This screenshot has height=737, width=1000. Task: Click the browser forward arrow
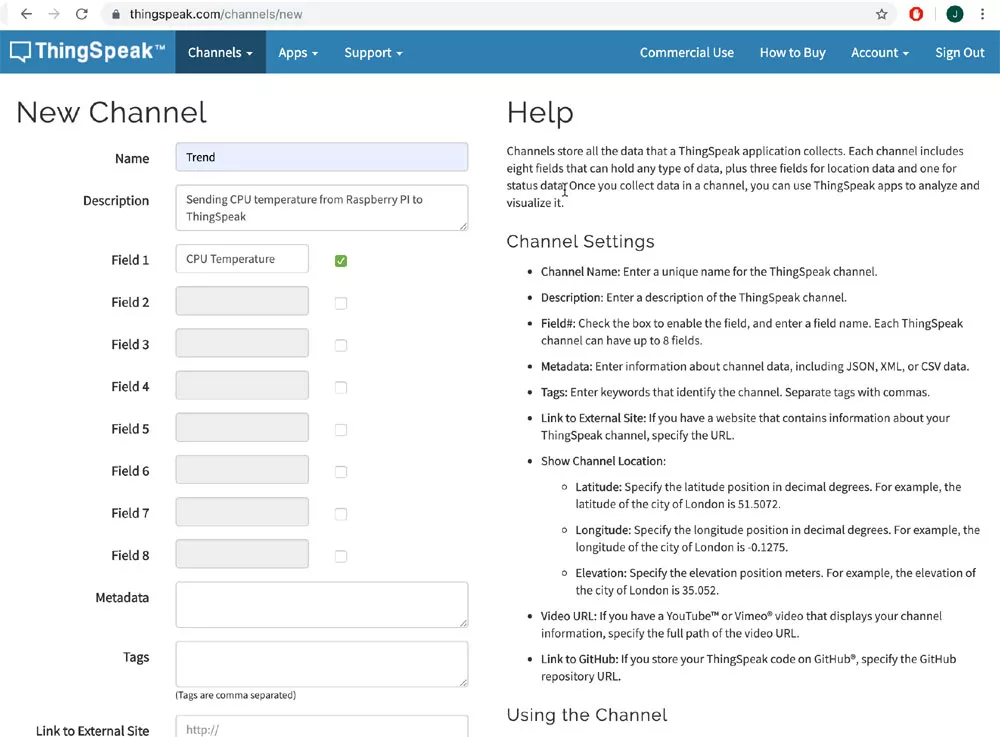(54, 14)
